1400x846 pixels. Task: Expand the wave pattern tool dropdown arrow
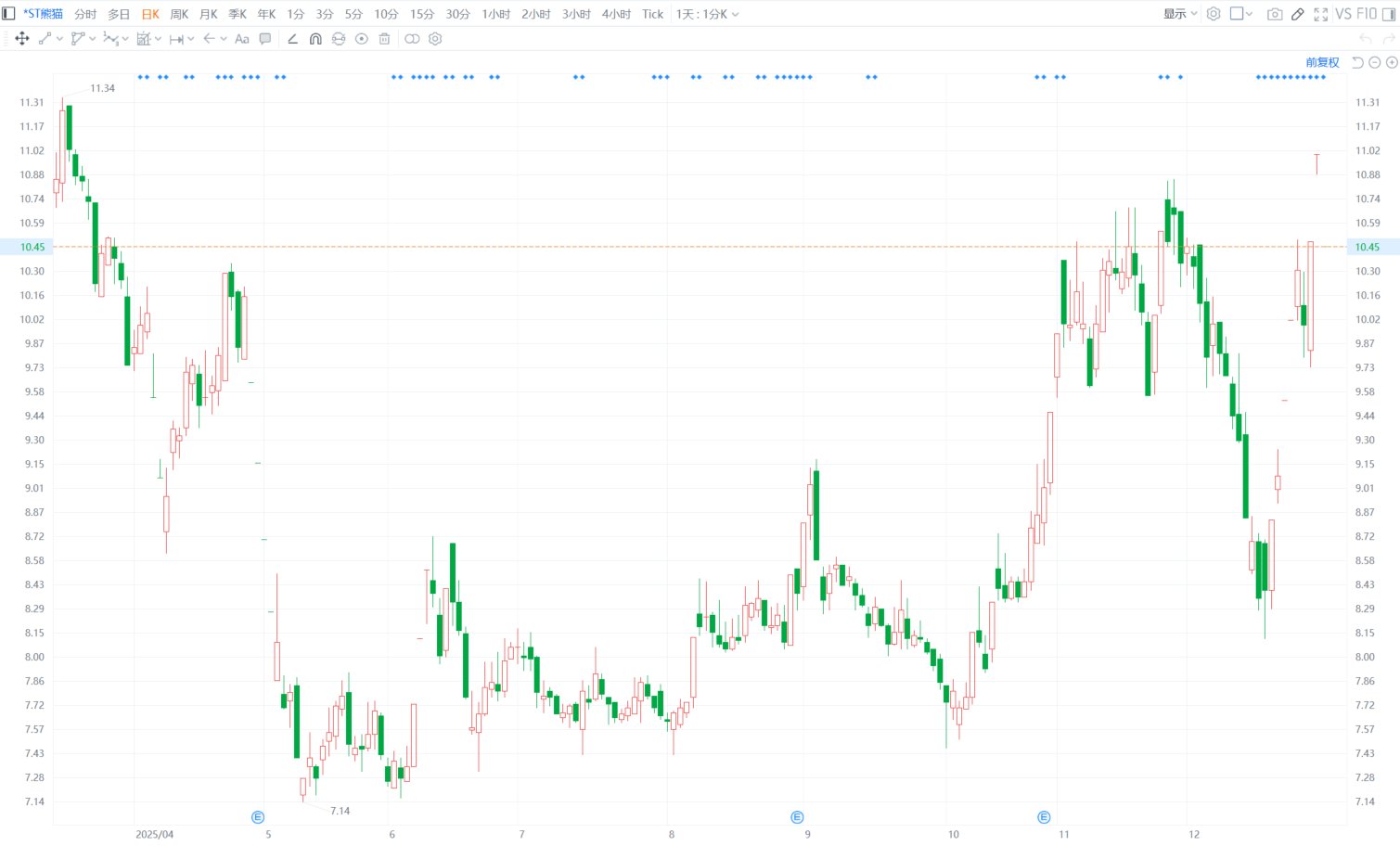[125, 39]
